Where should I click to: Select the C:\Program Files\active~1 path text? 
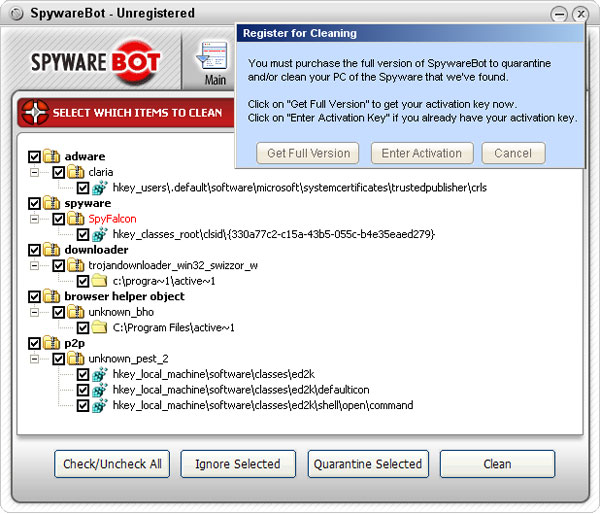173,328
